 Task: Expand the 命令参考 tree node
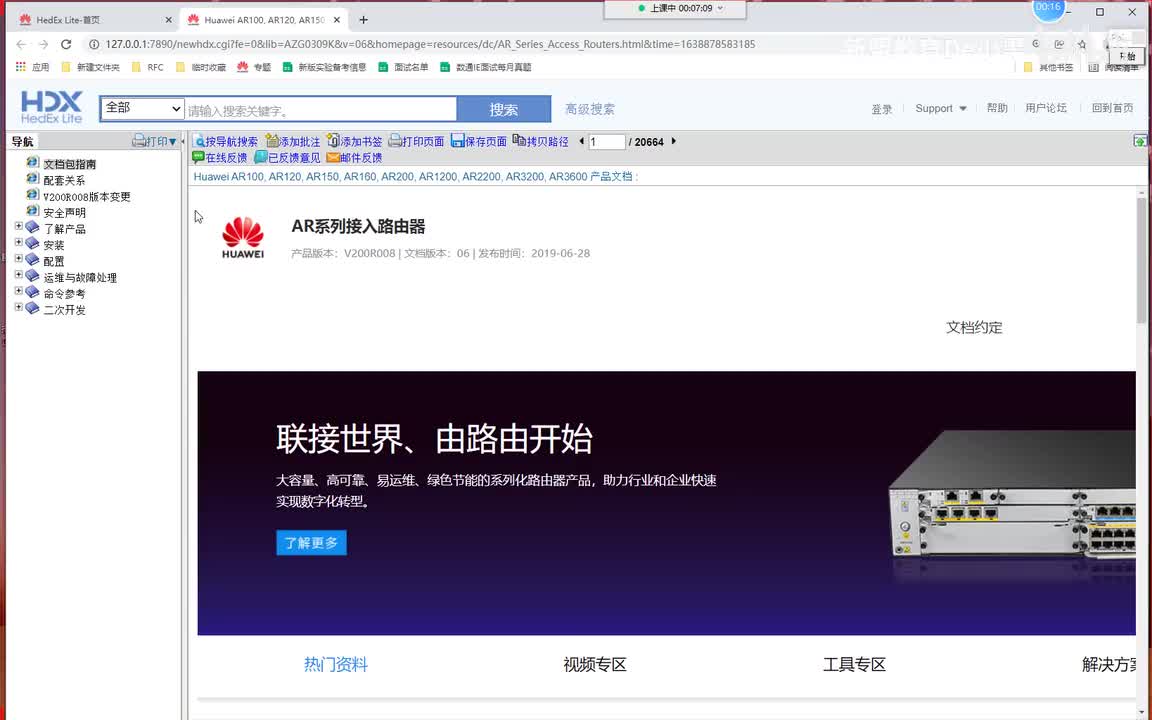[x=18, y=291]
